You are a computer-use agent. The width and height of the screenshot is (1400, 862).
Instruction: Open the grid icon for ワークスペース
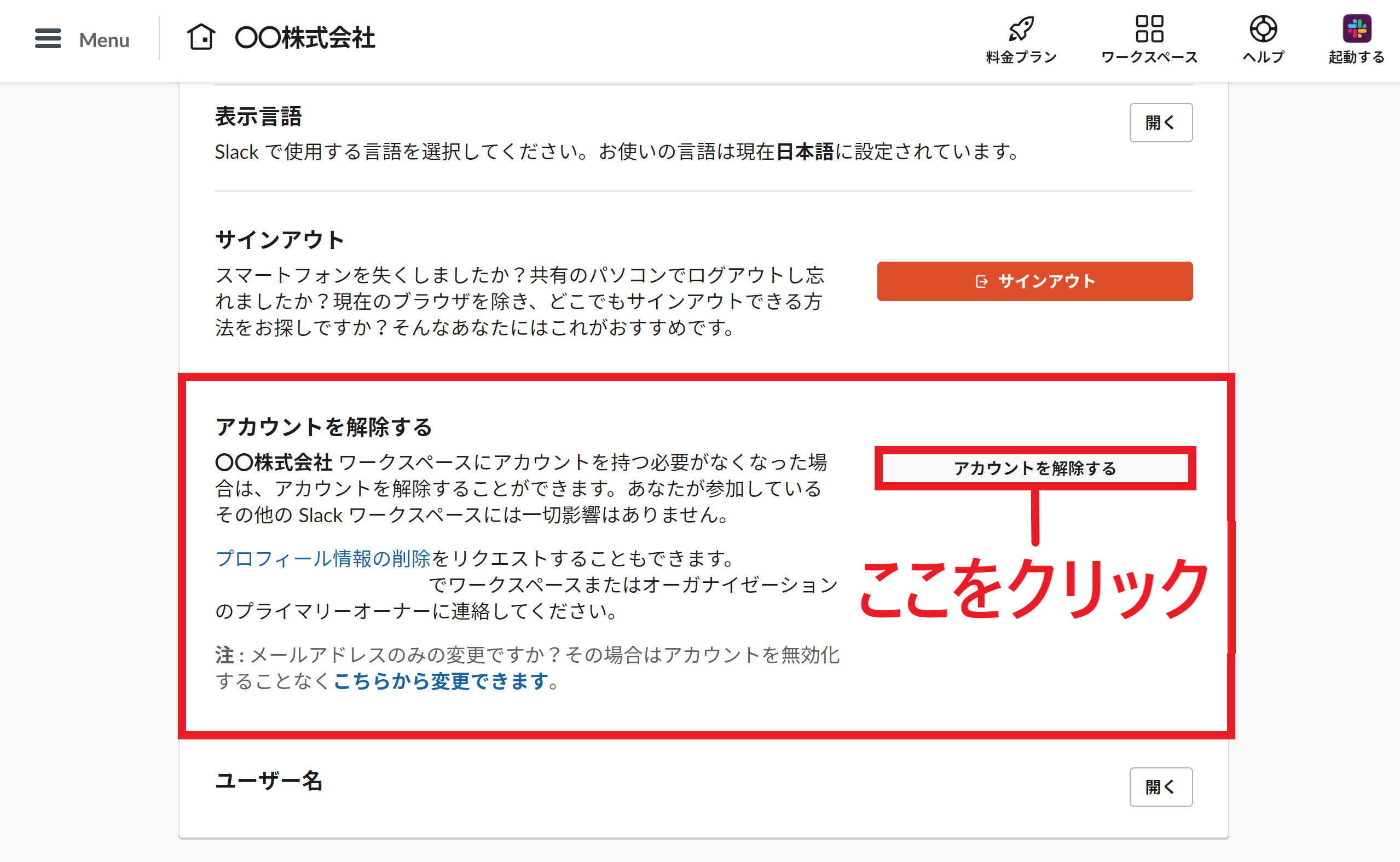pos(1148,27)
